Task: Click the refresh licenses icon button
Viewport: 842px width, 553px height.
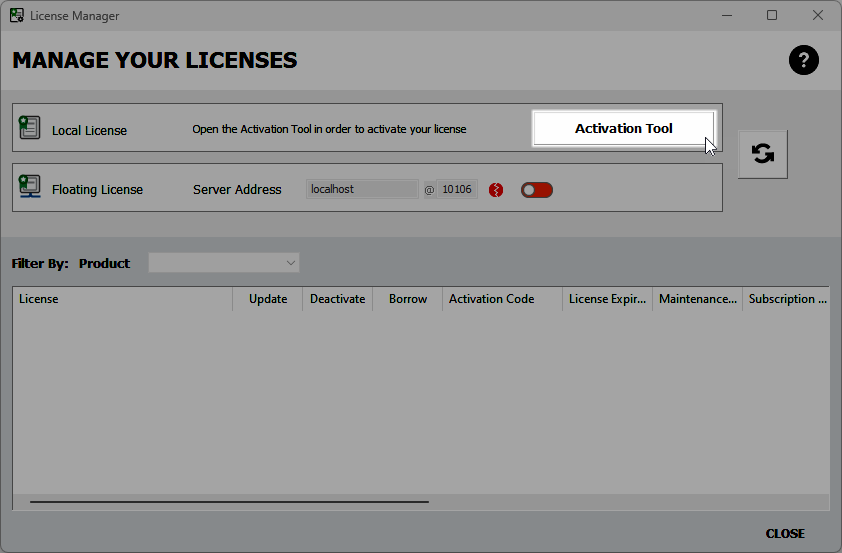Action: tap(762, 154)
